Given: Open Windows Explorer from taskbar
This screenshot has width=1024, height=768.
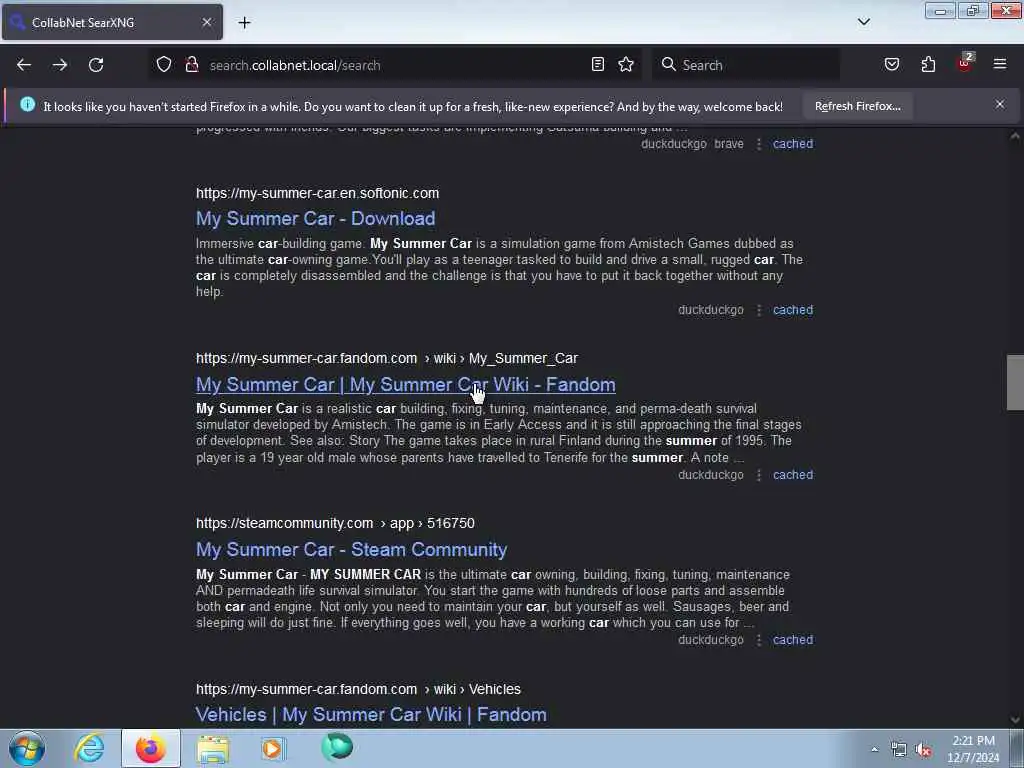Looking at the screenshot, I should (x=213, y=748).
